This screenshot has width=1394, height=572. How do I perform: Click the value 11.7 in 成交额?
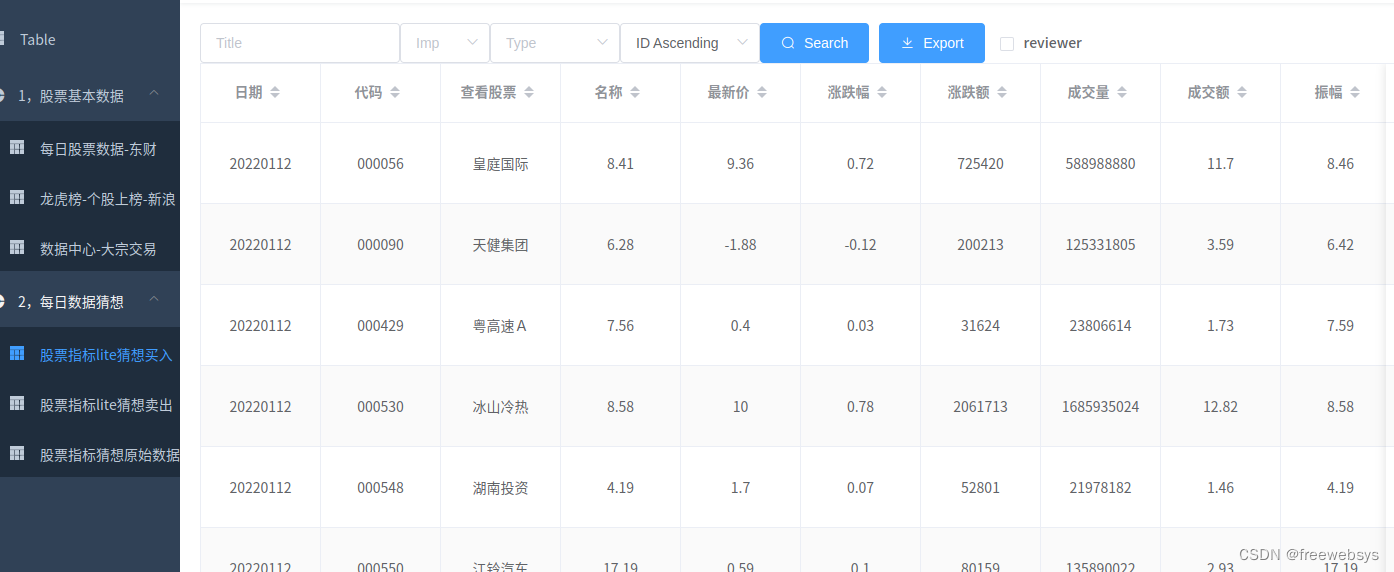tap(1220, 164)
